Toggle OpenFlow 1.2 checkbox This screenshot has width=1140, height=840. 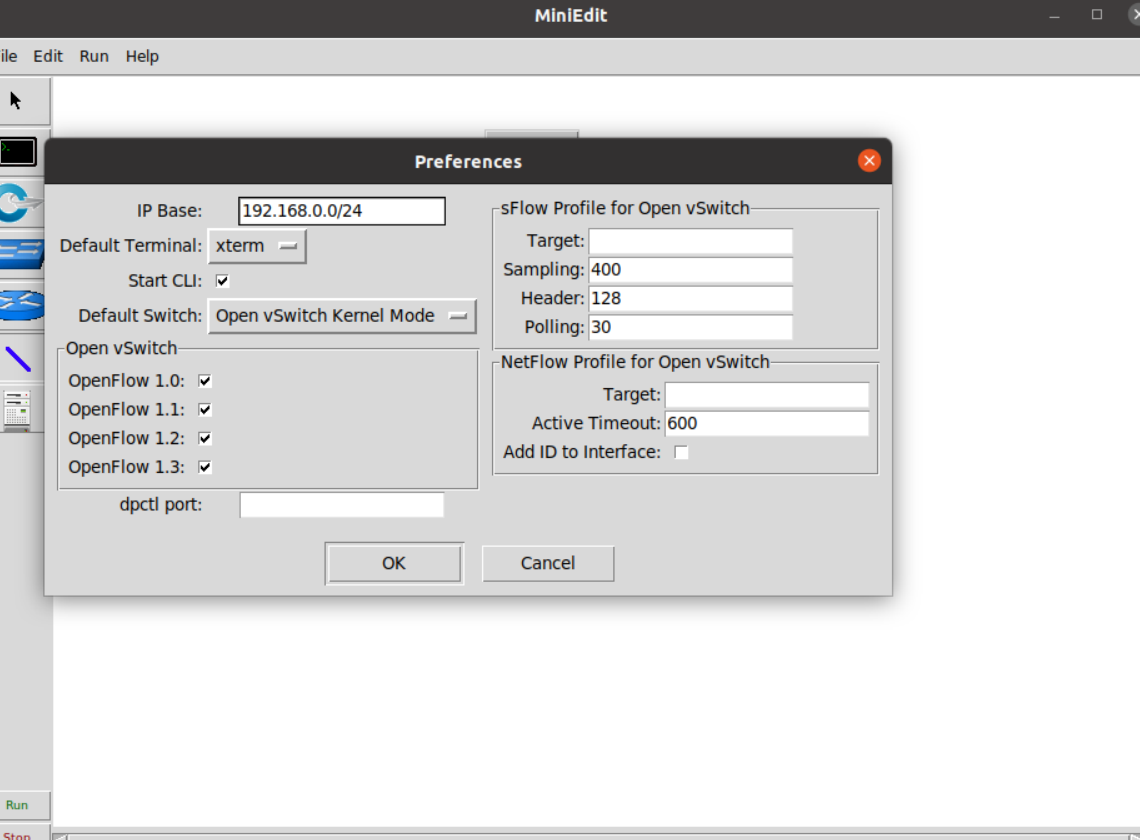[x=205, y=439]
